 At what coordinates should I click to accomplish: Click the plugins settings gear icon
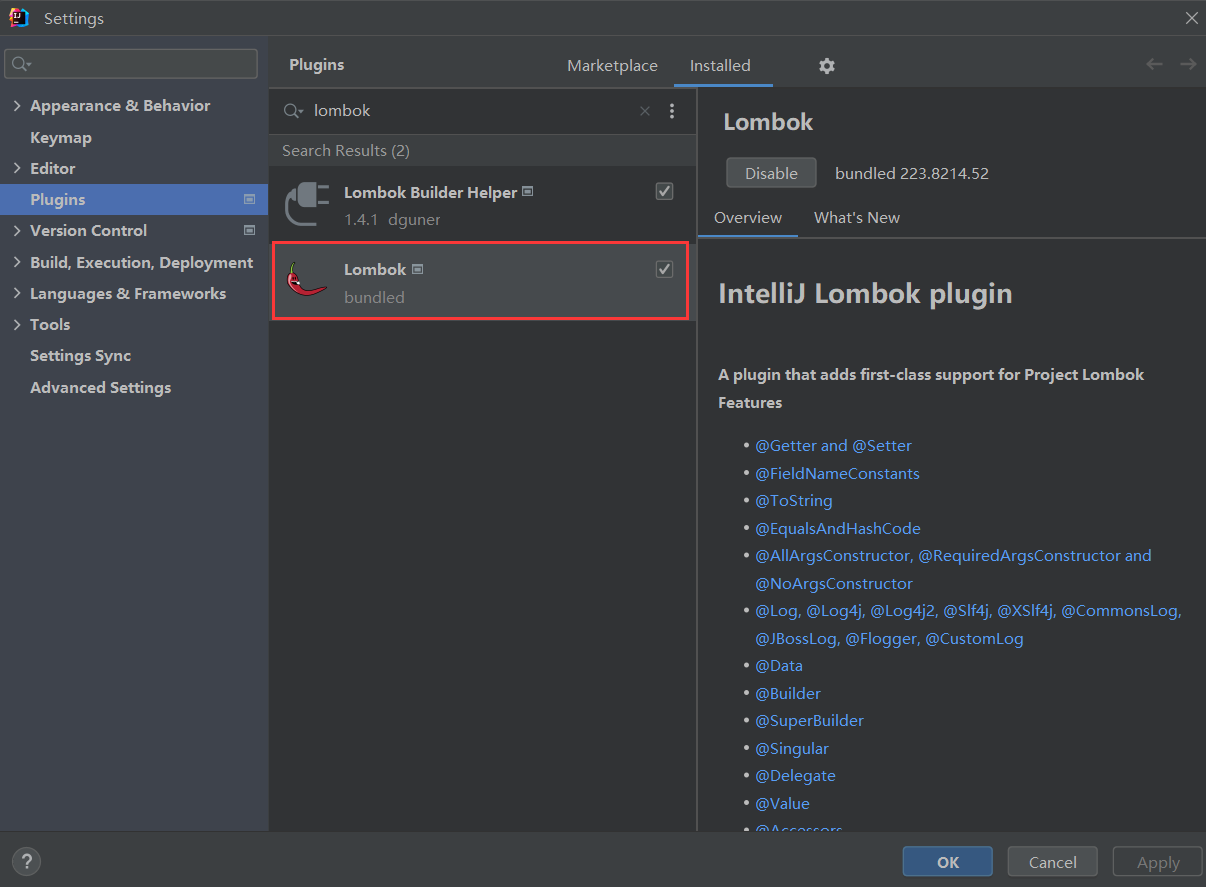pos(826,66)
